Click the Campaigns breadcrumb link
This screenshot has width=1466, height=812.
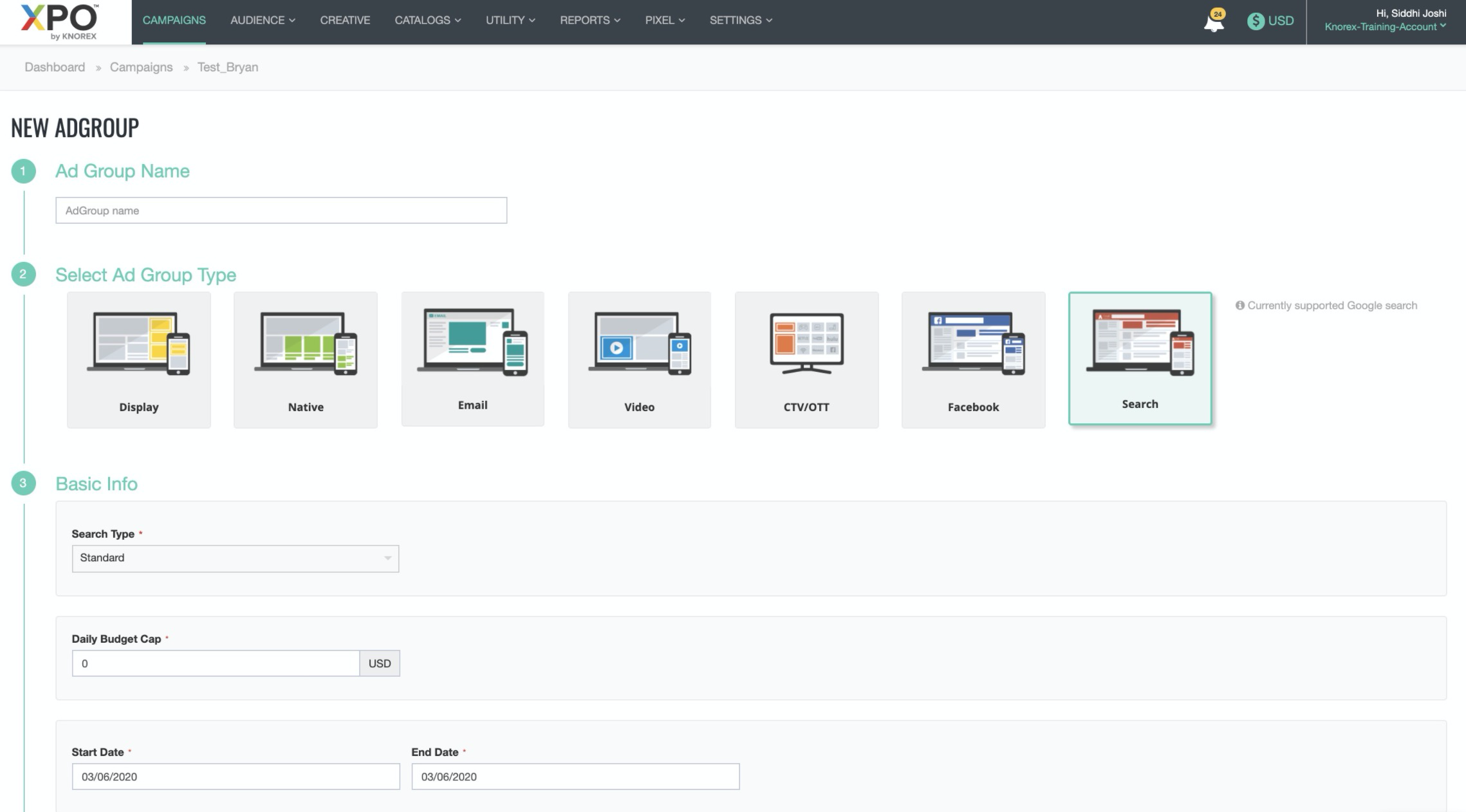coord(141,68)
